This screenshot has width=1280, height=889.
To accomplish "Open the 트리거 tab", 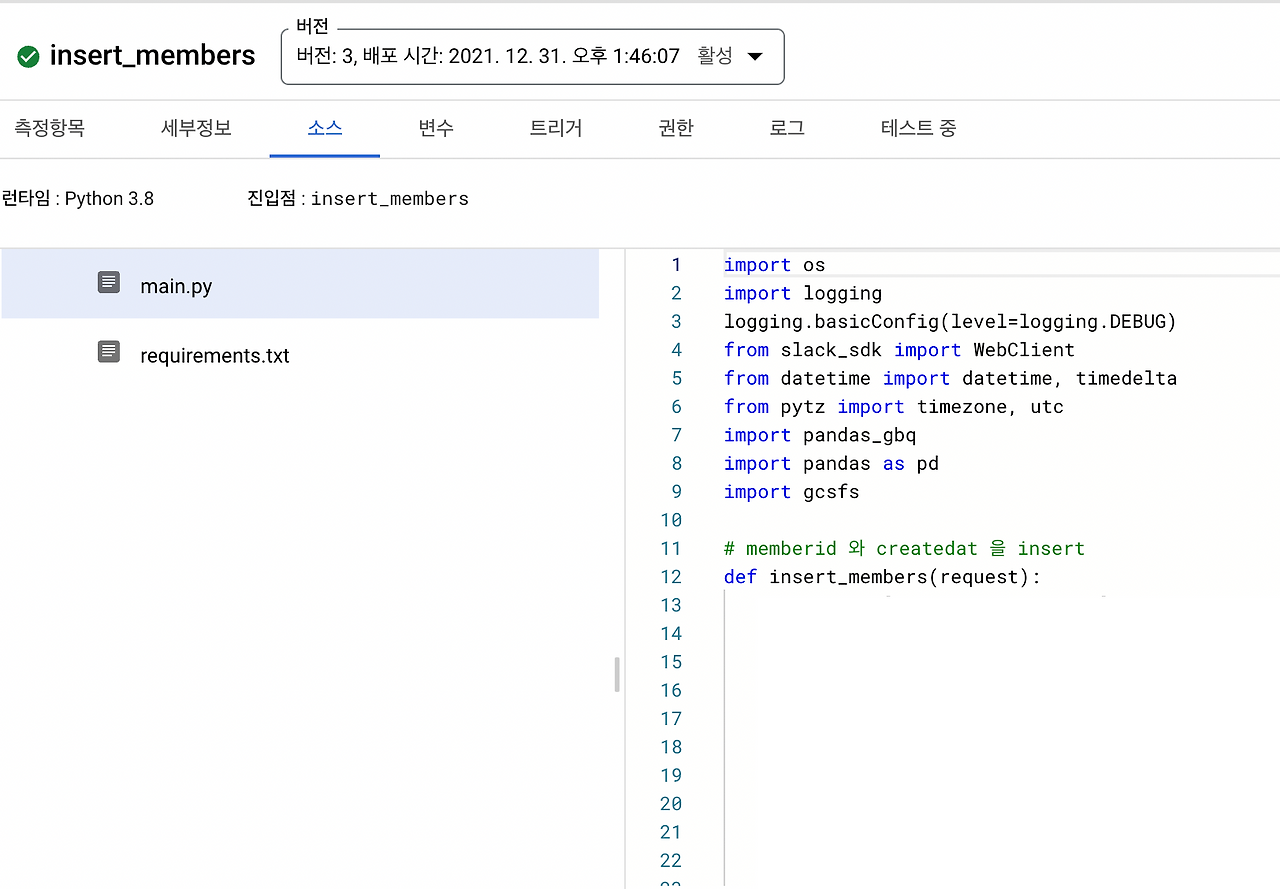I will (x=556, y=128).
